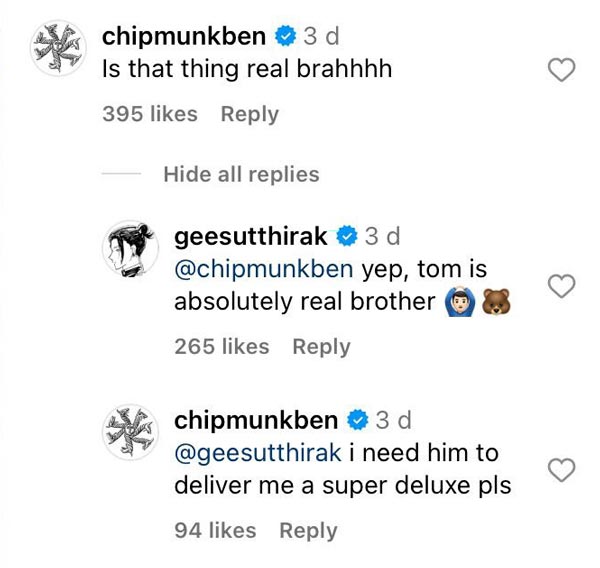The width and height of the screenshot is (600, 568).
Task: Click the verified badge next to geesutthirak
Action: (346, 237)
